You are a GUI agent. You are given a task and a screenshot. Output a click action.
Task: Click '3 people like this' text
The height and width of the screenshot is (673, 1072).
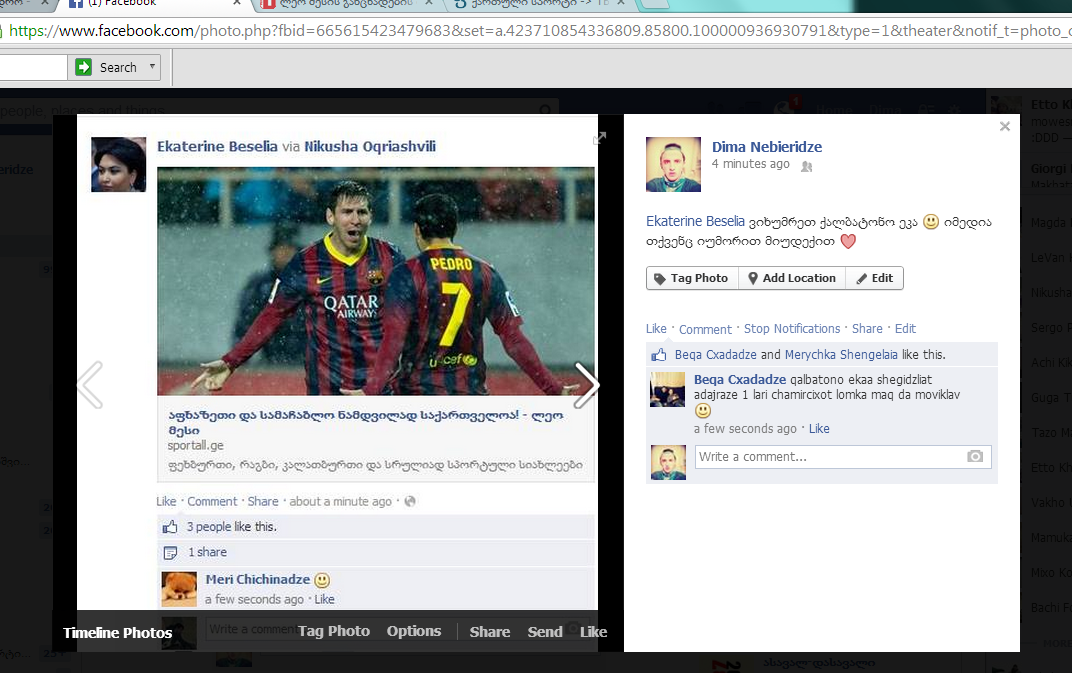232,527
